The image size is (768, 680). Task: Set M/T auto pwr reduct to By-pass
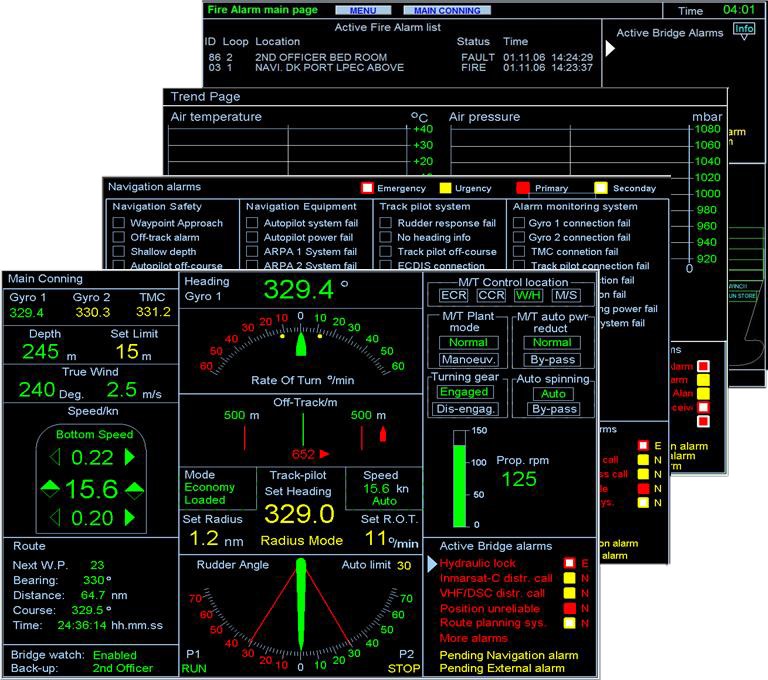tap(552, 360)
